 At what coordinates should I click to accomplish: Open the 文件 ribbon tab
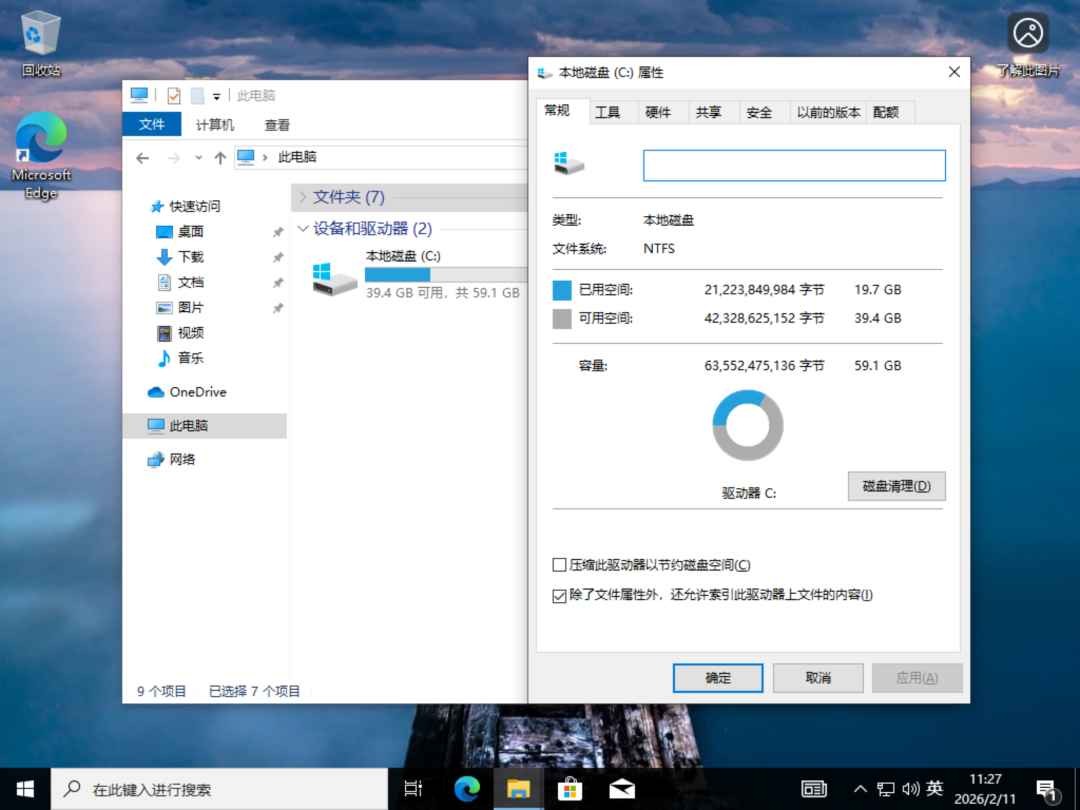(152, 124)
